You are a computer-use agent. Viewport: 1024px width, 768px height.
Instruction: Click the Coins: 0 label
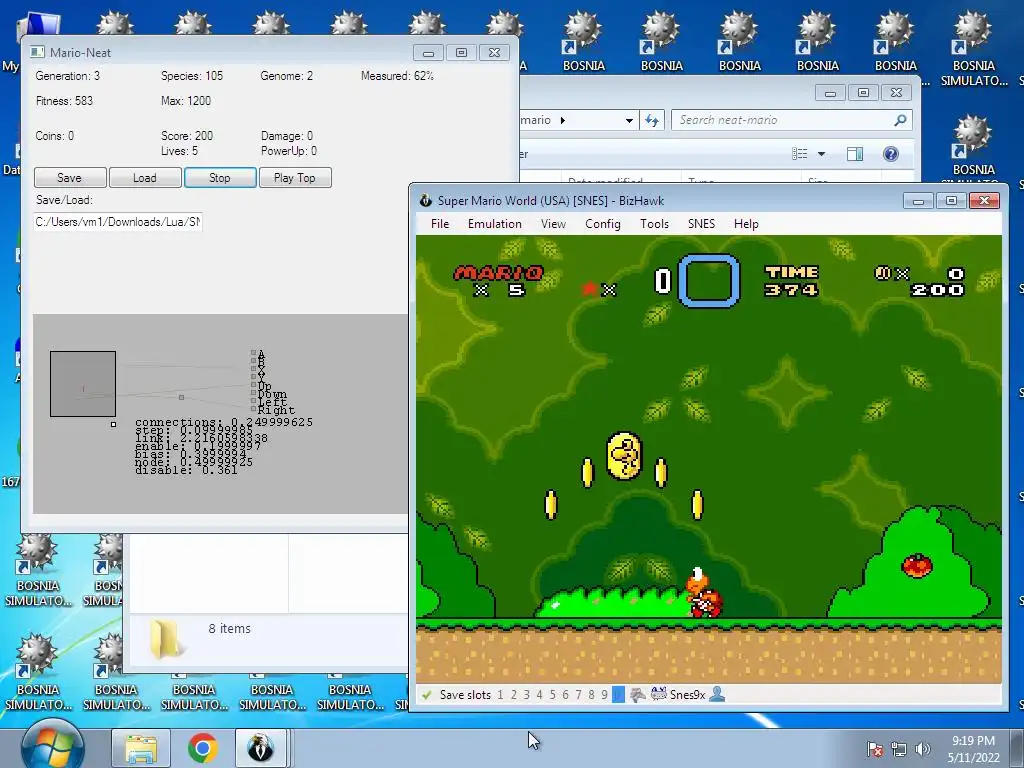tap(55, 136)
